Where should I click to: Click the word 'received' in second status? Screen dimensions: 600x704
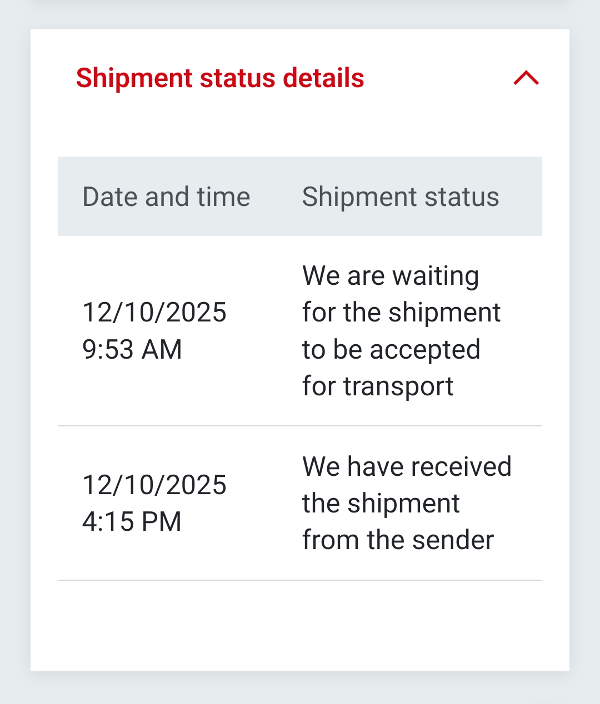coord(461,466)
